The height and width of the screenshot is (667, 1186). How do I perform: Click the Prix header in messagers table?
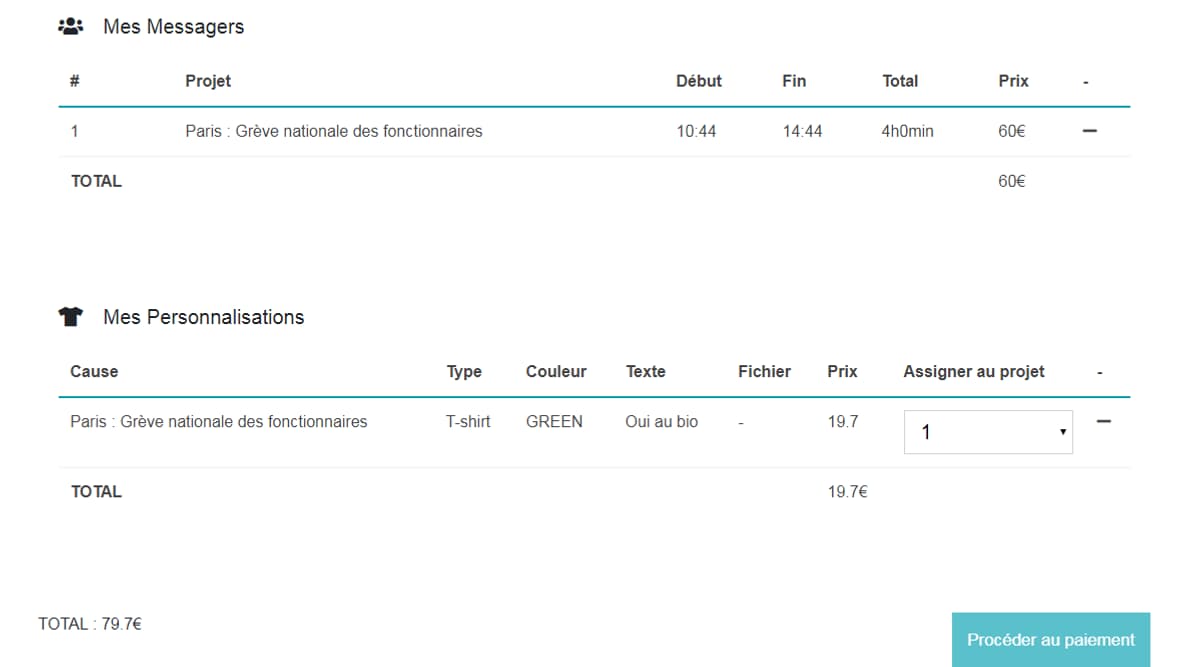pyautogui.click(x=1014, y=81)
